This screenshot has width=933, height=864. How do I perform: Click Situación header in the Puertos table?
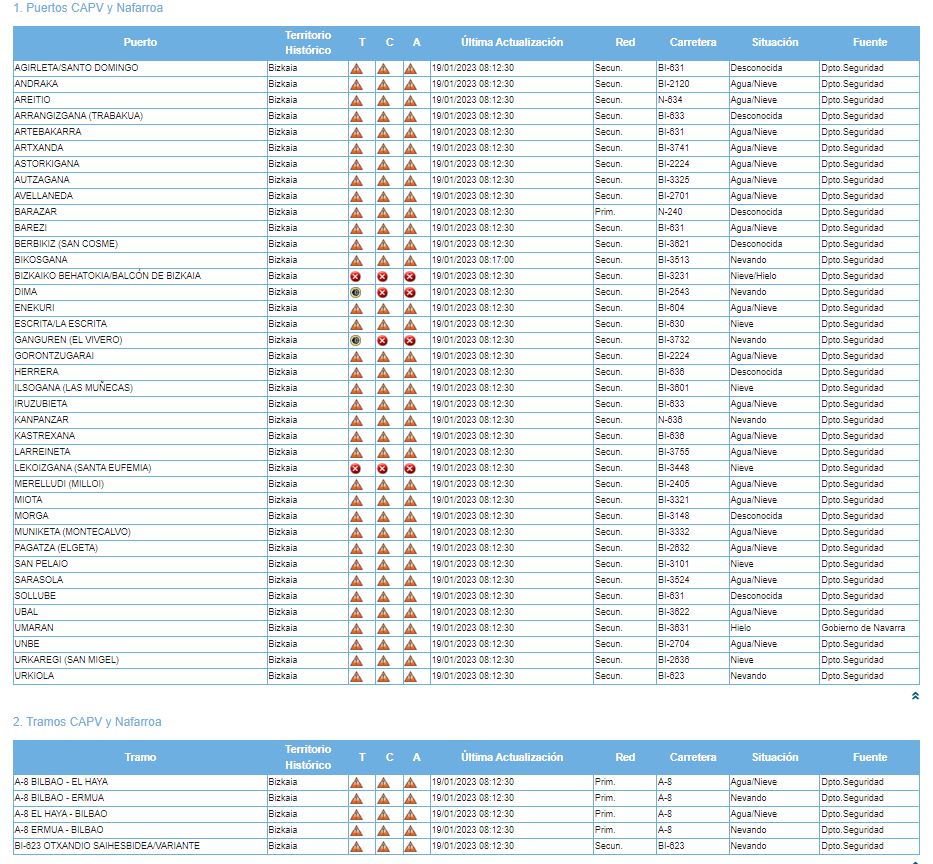tap(775, 43)
